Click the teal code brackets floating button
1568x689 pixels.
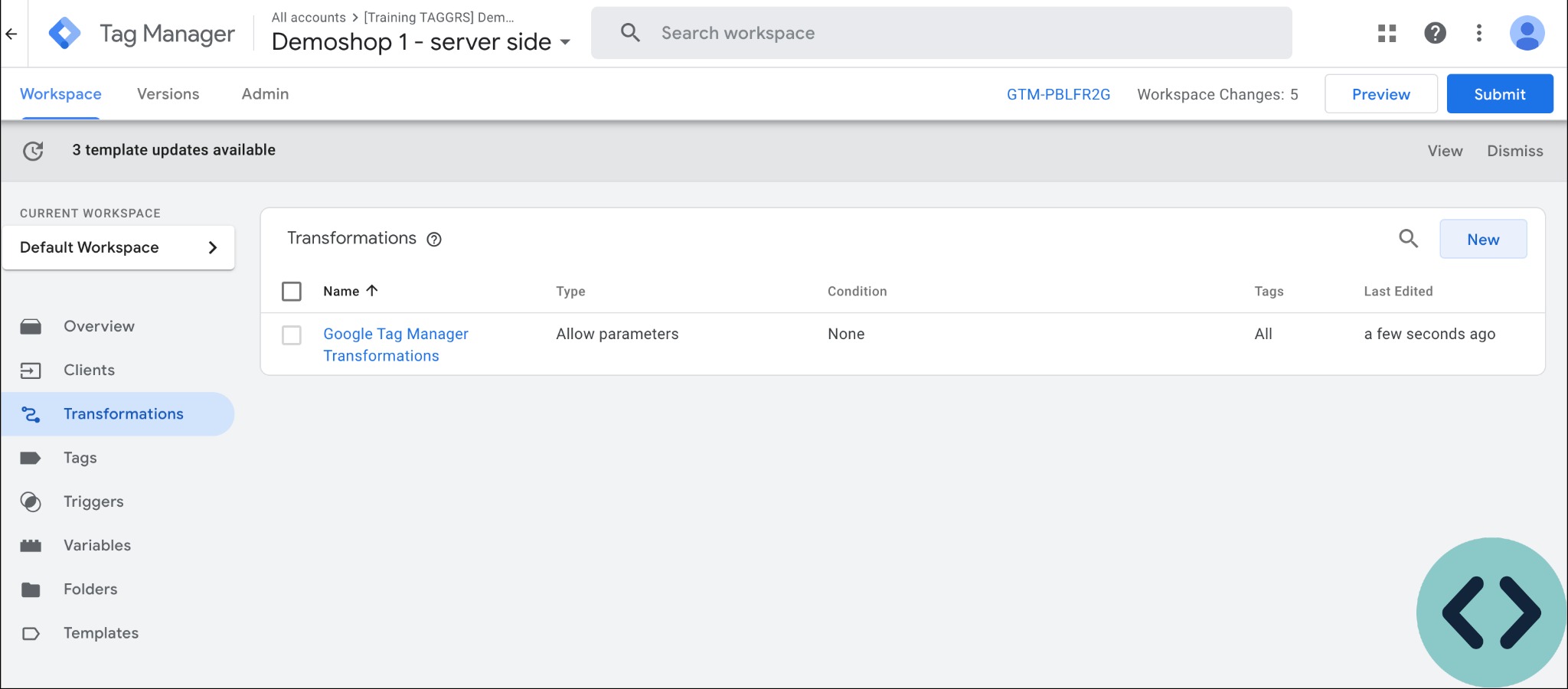click(x=1491, y=612)
